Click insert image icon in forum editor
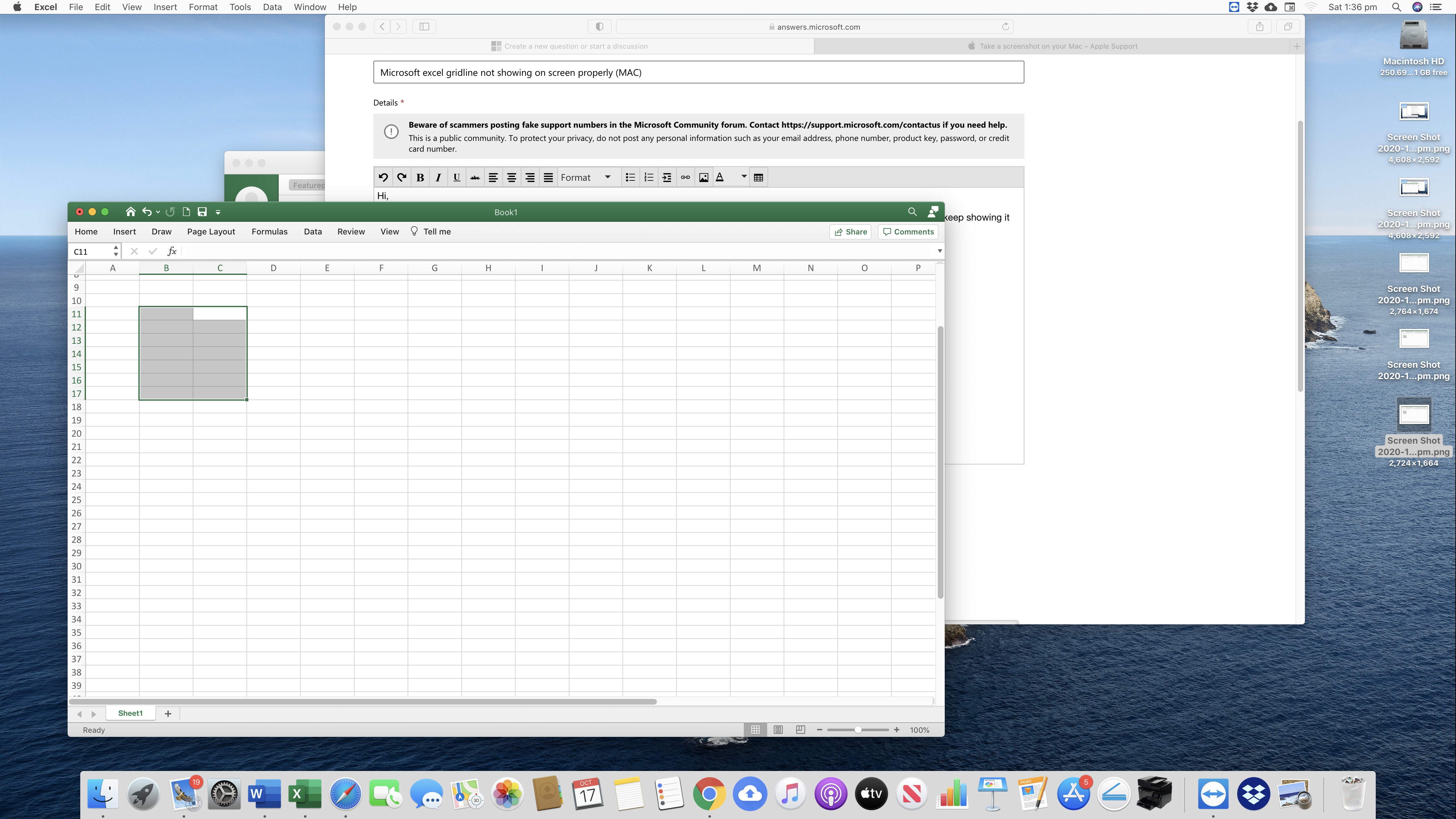 (x=703, y=178)
